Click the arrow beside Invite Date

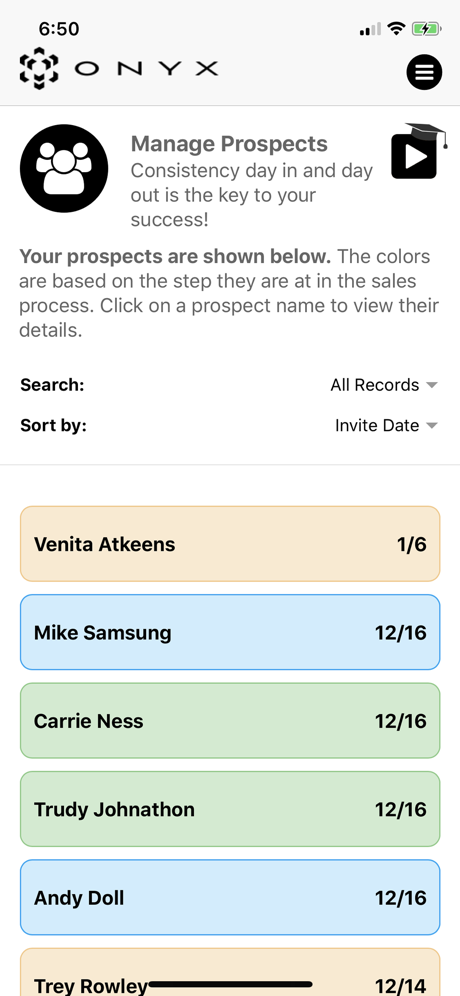(432, 426)
